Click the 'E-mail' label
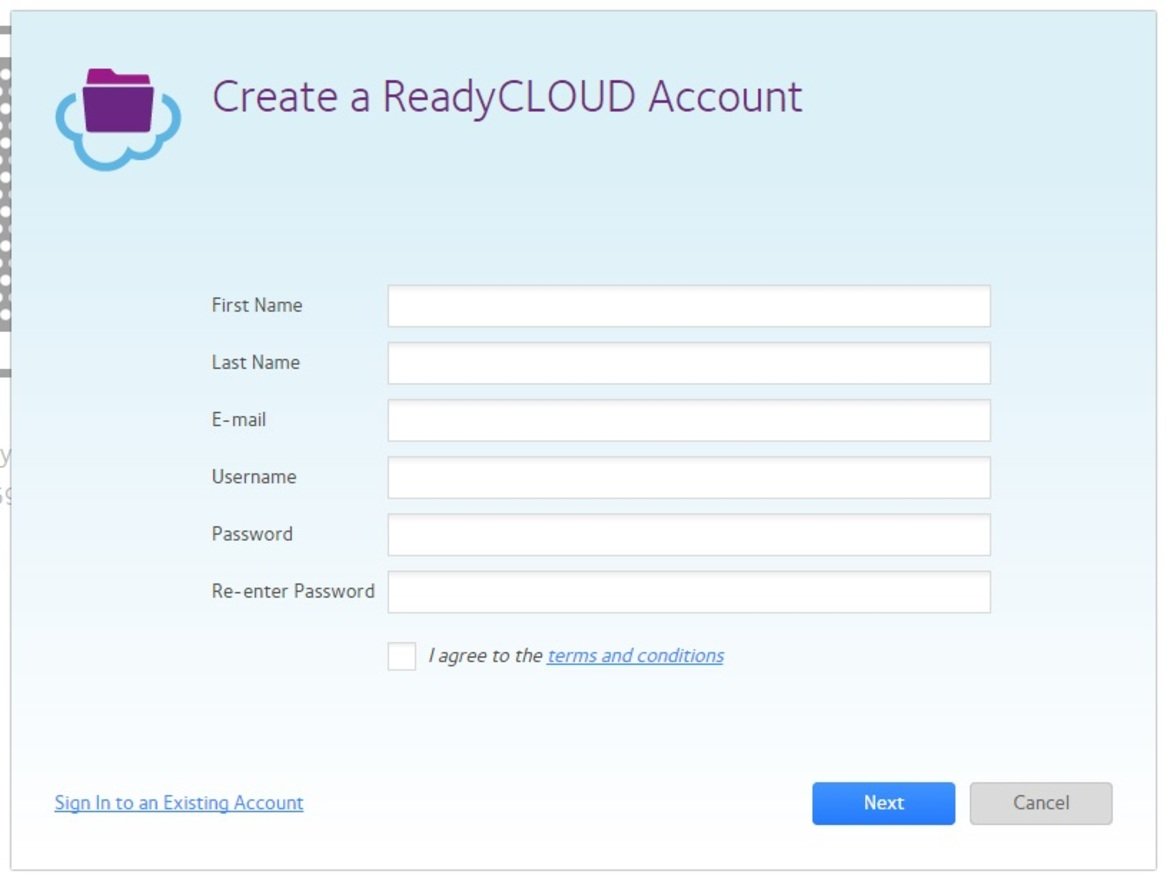This screenshot has width=1170, height=888. (x=239, y=419)
